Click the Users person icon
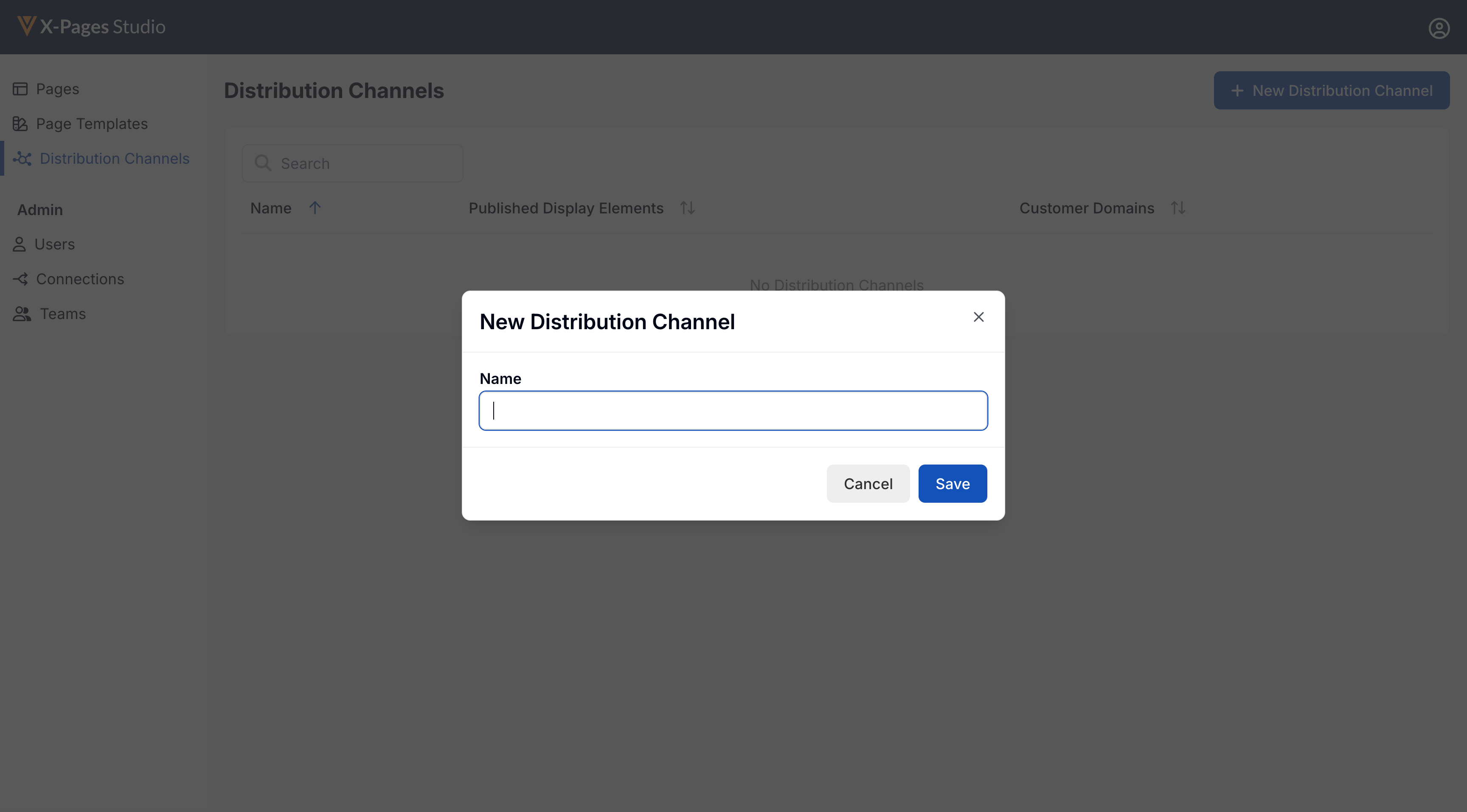This screenshot has width=1467, height=812. (20, 244)
